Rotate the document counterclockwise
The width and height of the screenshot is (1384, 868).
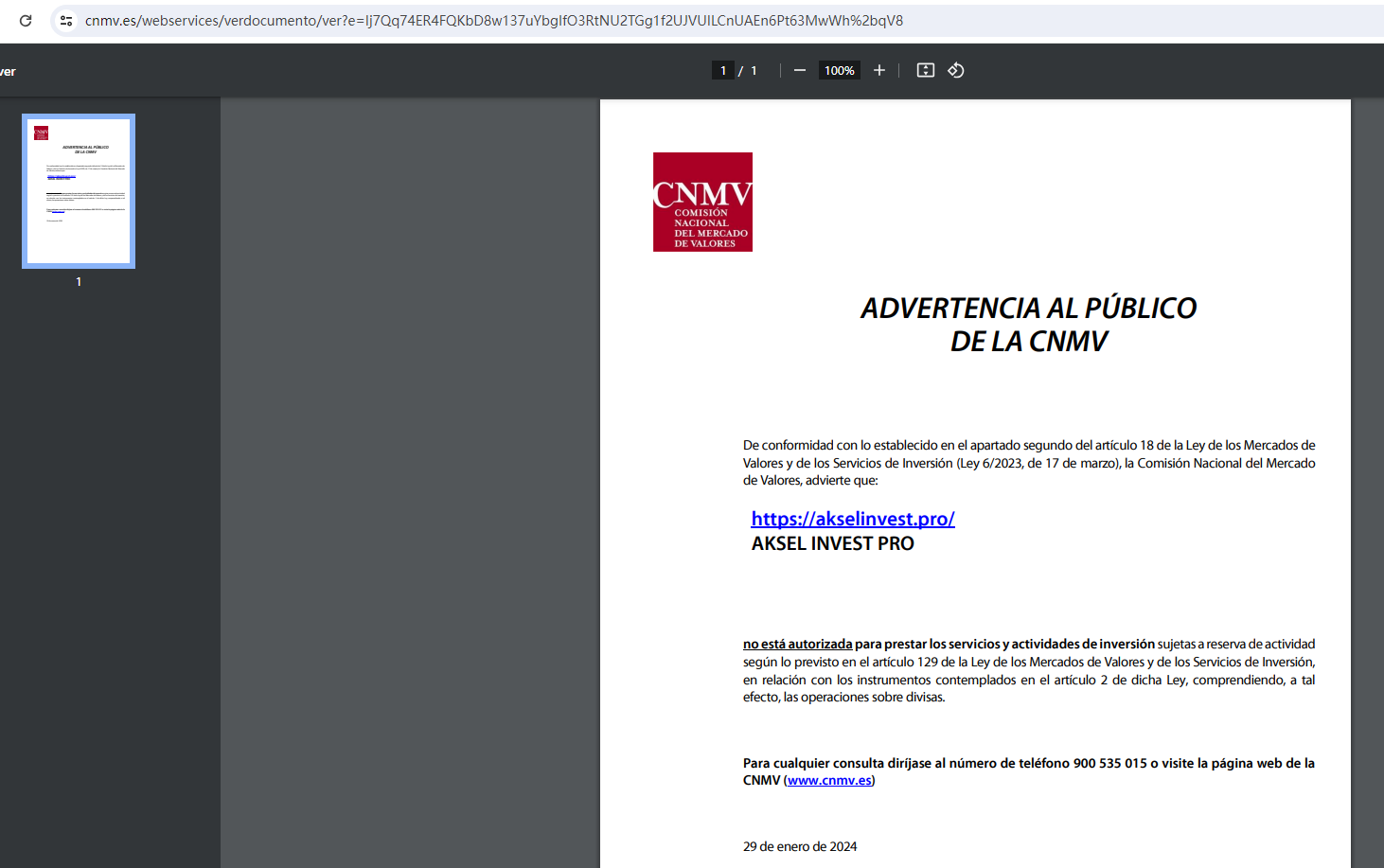(956, 70)
